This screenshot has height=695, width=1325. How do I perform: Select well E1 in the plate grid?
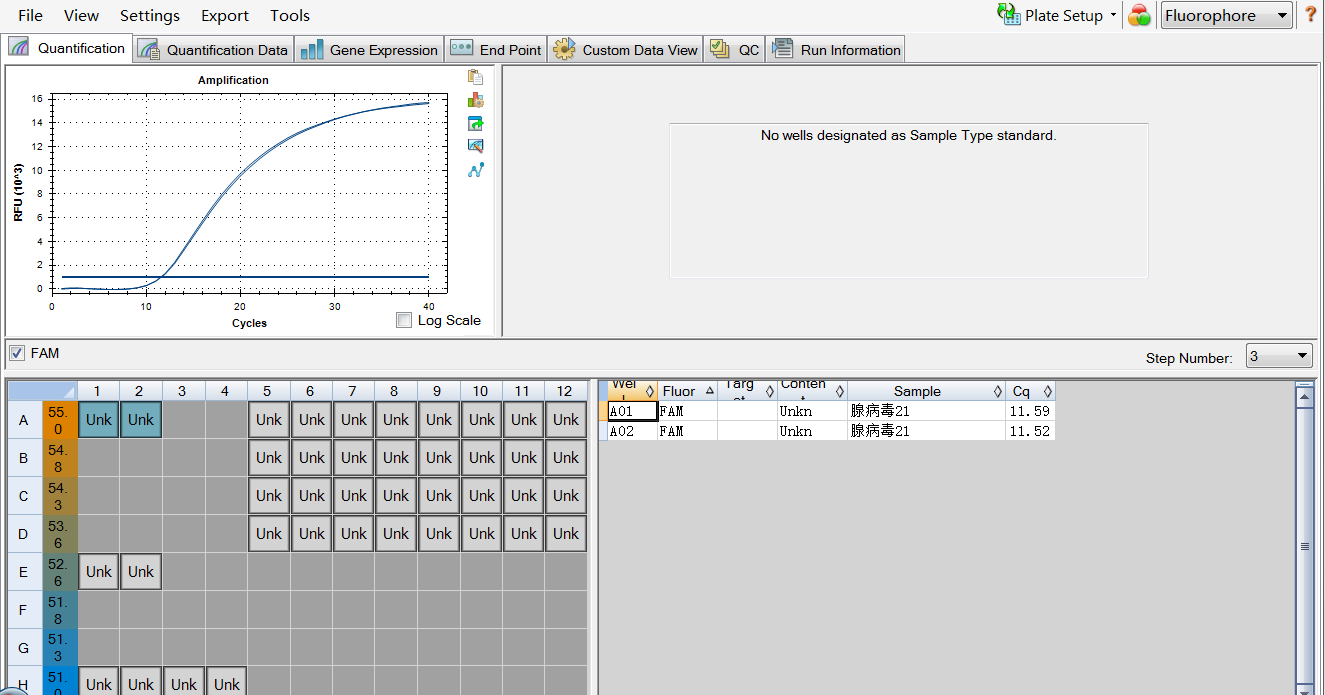pos(99,572)
